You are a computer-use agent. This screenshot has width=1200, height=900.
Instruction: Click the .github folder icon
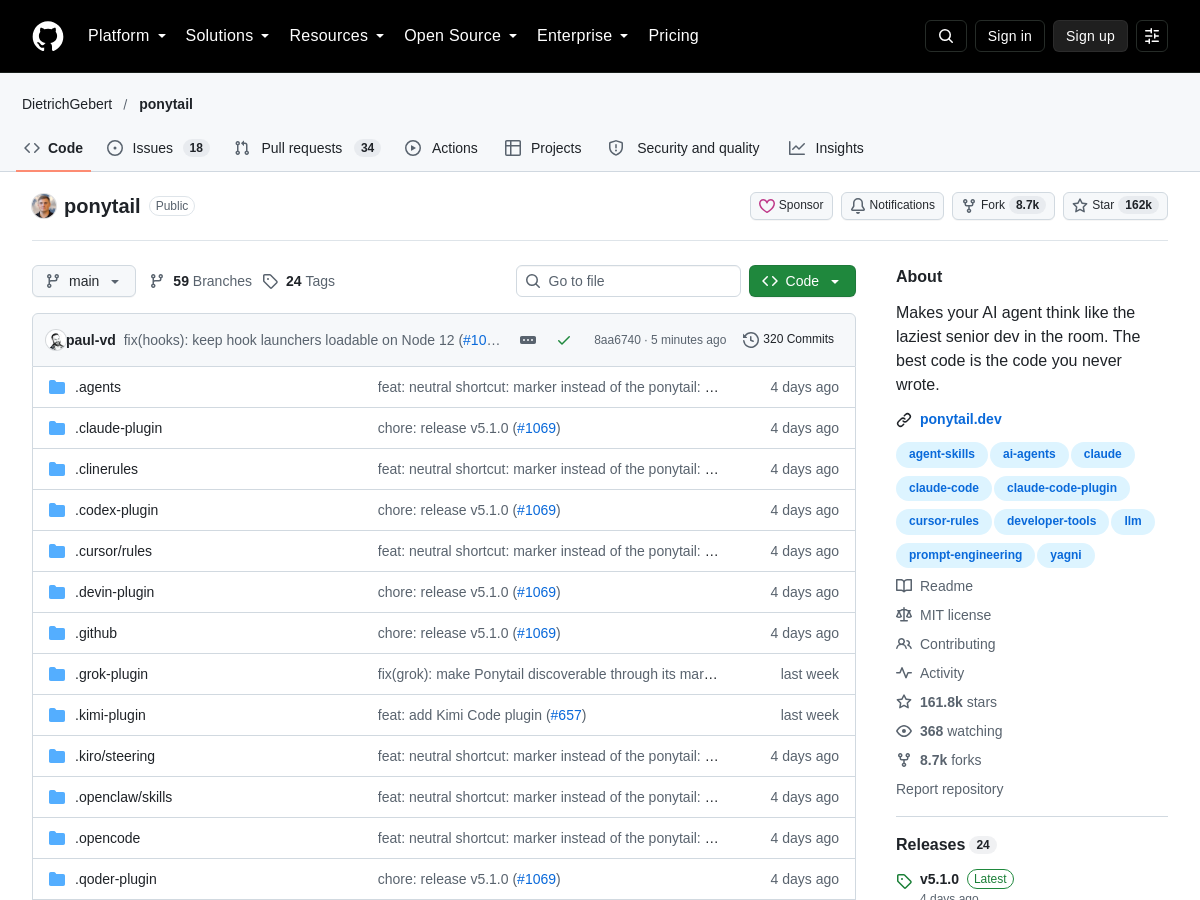pyautogui.click(x=57, y=633)
